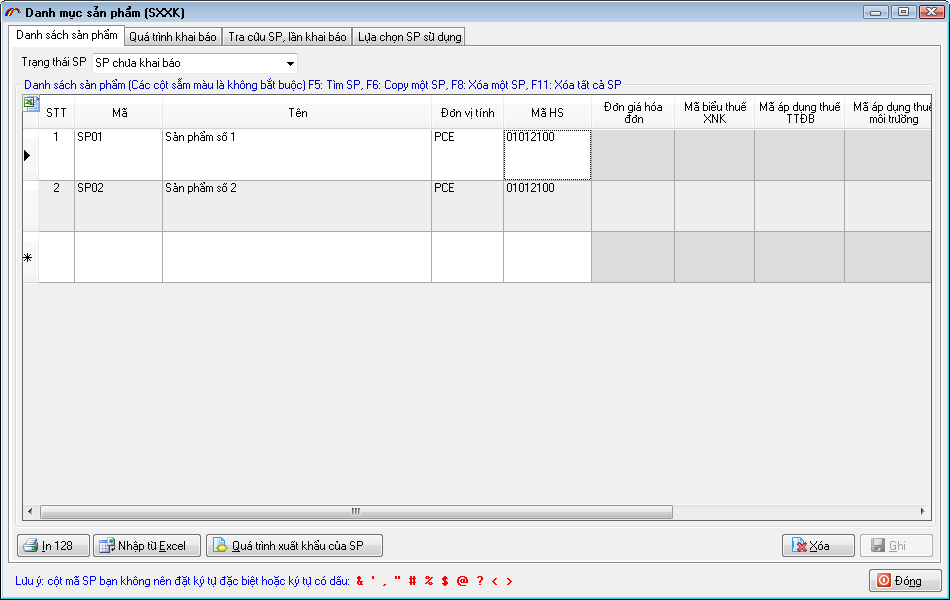Click the right arrow of horizontal scrollbar
Viewport: 950px width, 600px height.
point(925,511)
